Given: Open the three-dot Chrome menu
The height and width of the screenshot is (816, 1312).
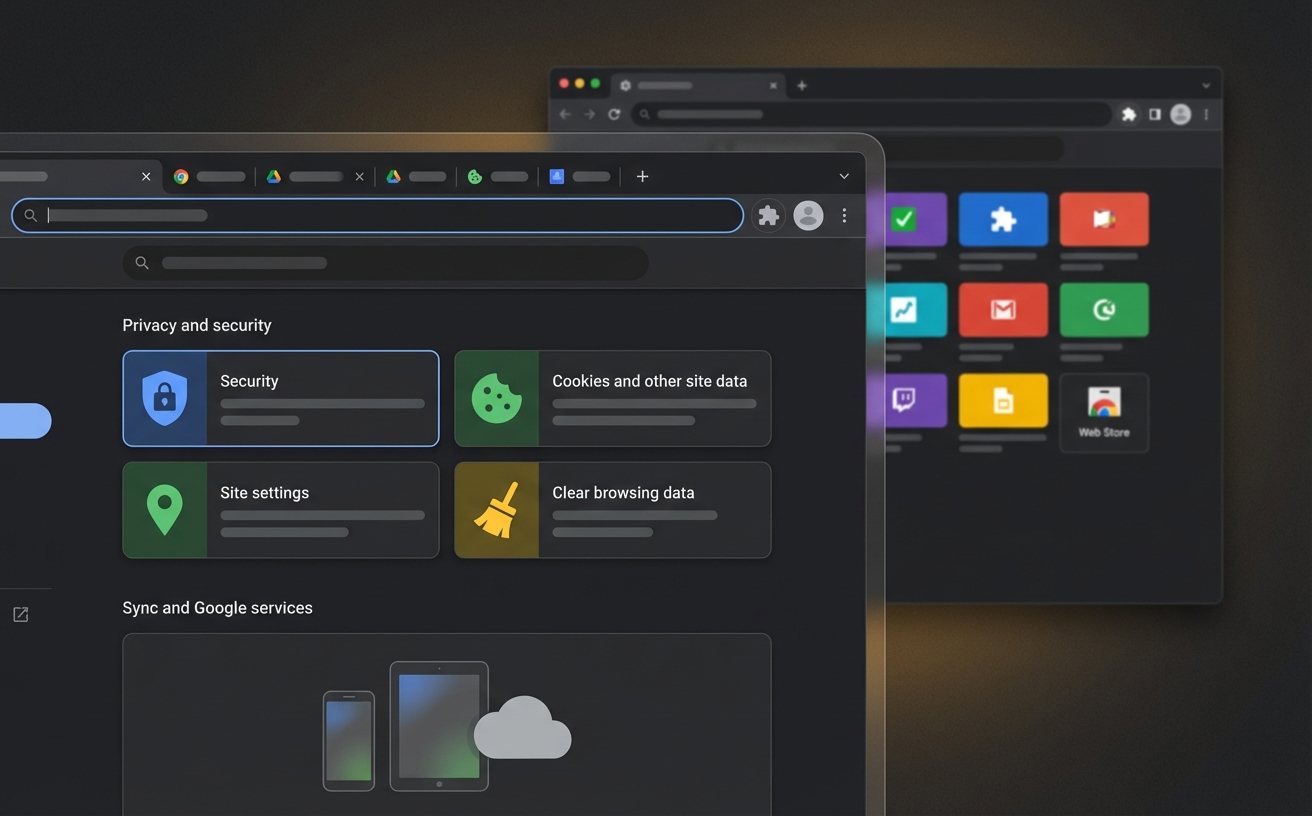Looking at the screenshot, I should (845, 215).
